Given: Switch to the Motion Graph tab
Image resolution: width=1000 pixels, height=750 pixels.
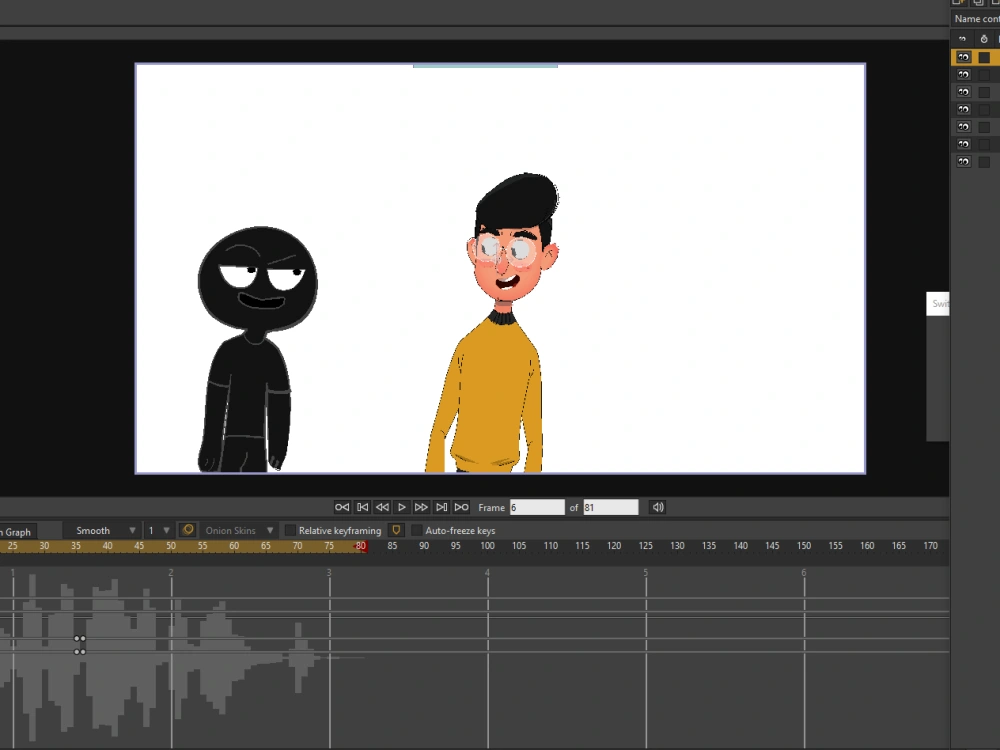Looking at the screenshot, I should tap(18, 532).
